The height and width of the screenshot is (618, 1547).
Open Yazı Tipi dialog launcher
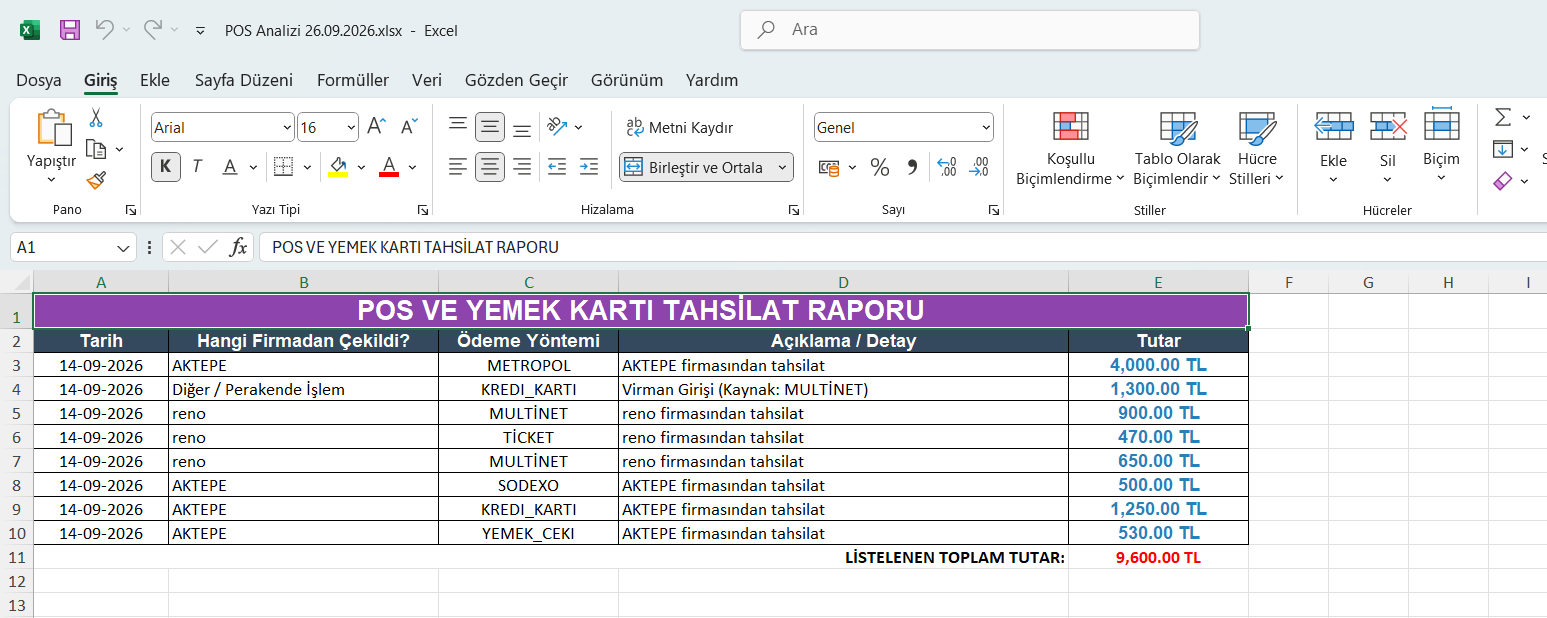tap(423, 210)
